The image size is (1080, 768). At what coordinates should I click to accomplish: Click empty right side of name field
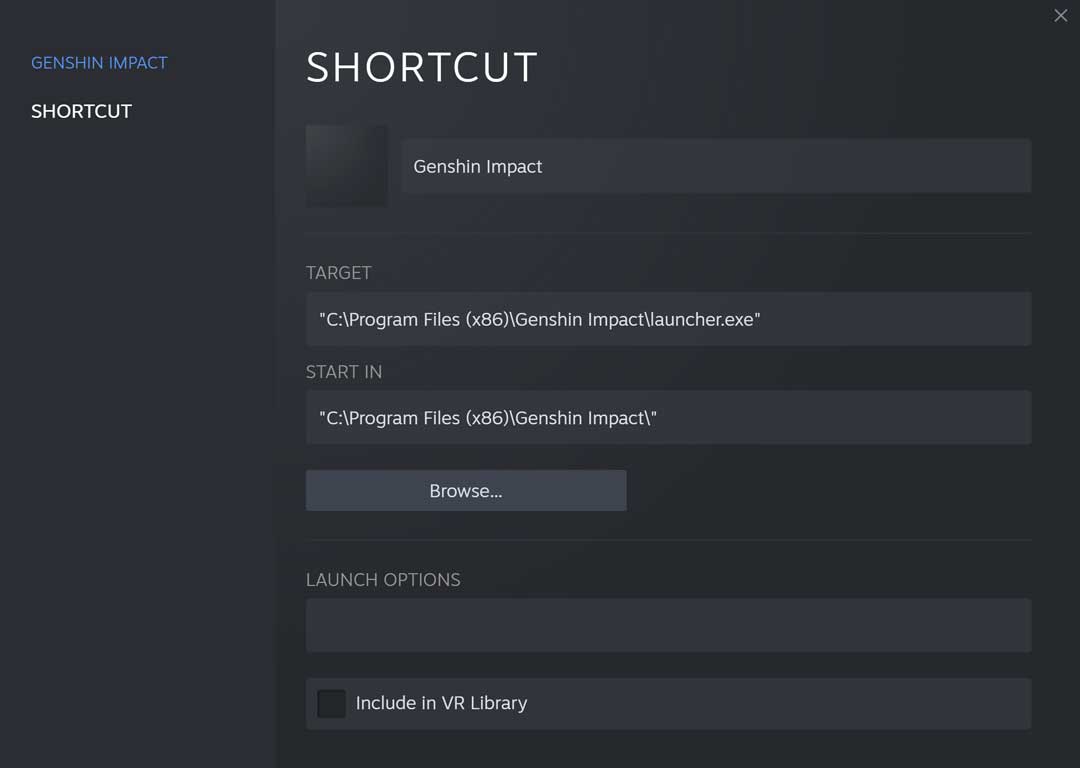pyautogui.click(x=850, y=167)
